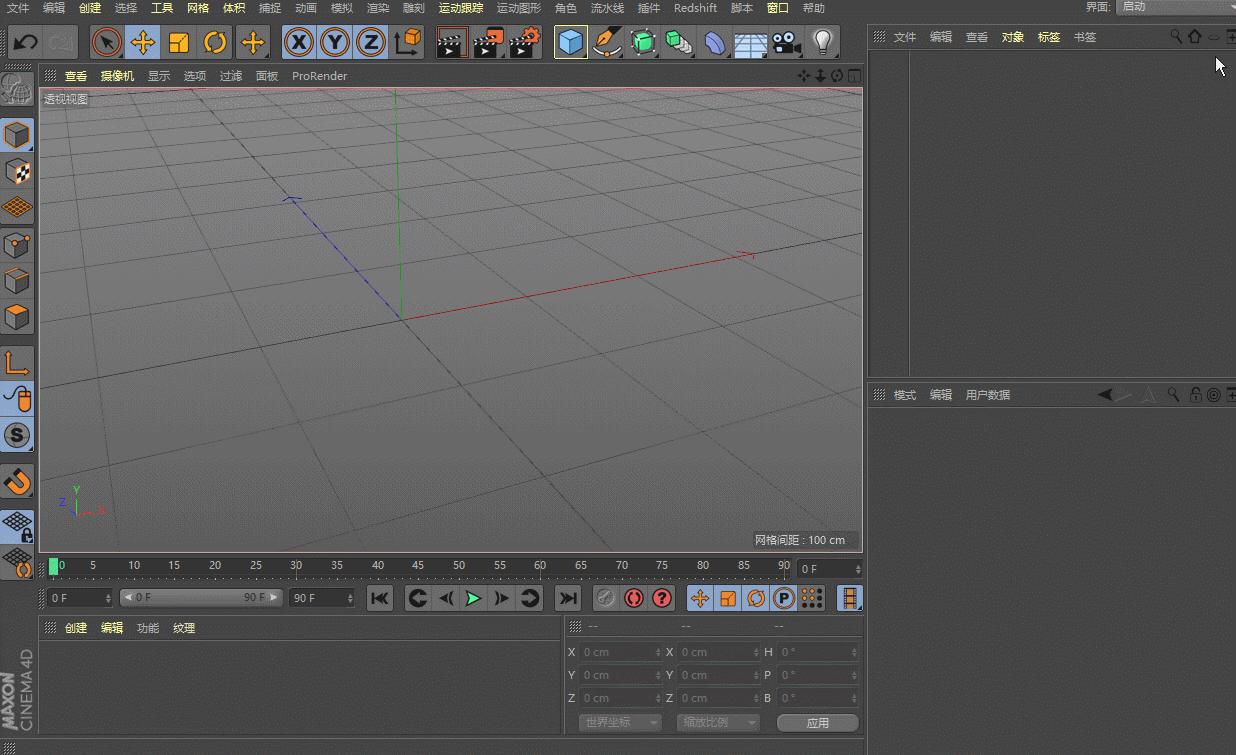Expand the 缩放比例 dropdown
The height and width of the screenshot is (755, 1236).
click(x=717, y=722)
